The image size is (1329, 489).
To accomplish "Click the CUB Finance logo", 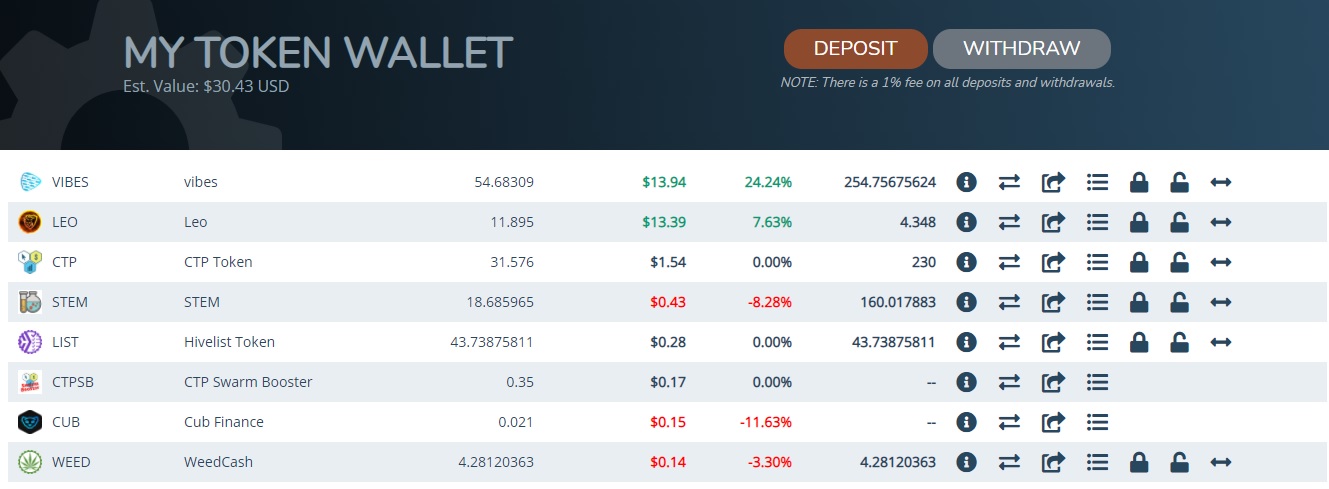I will point(30,422).
